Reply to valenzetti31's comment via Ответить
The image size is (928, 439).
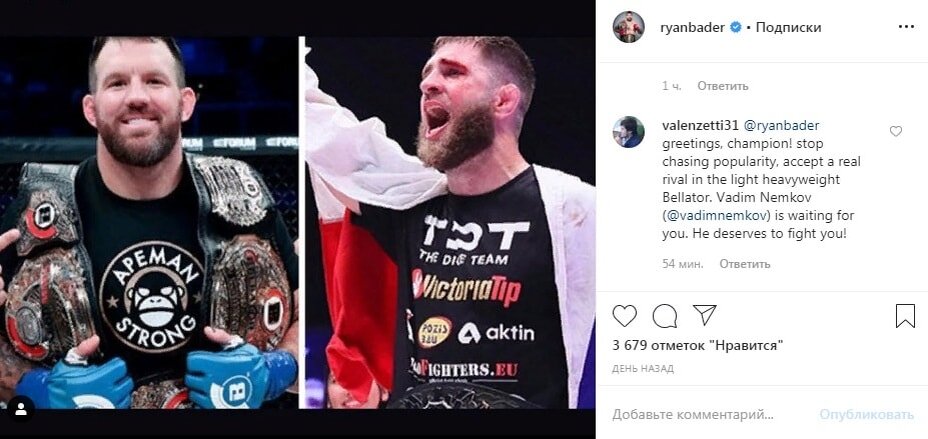(745, 264)
